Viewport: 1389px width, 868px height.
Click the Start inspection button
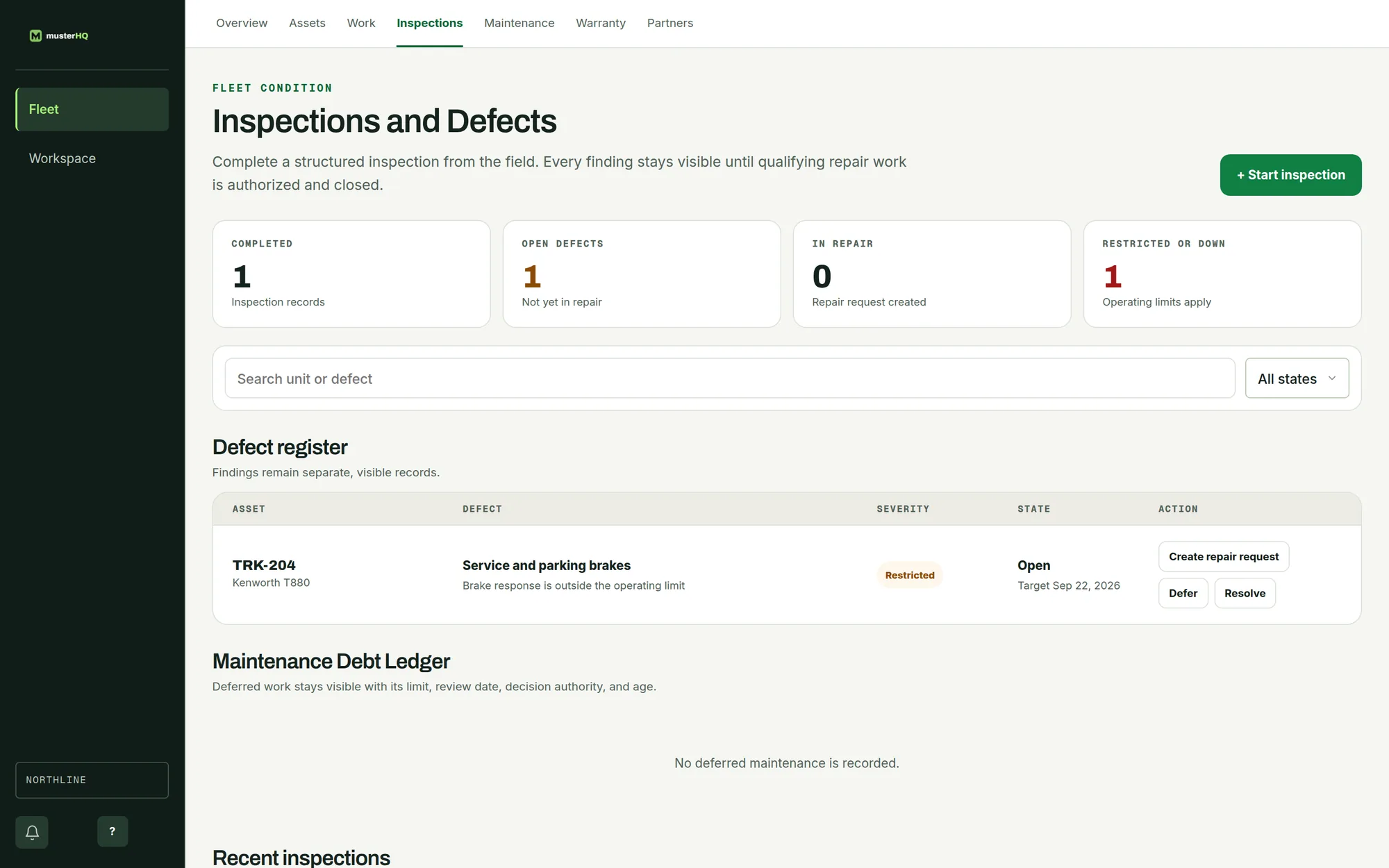tap(1290, 175)
